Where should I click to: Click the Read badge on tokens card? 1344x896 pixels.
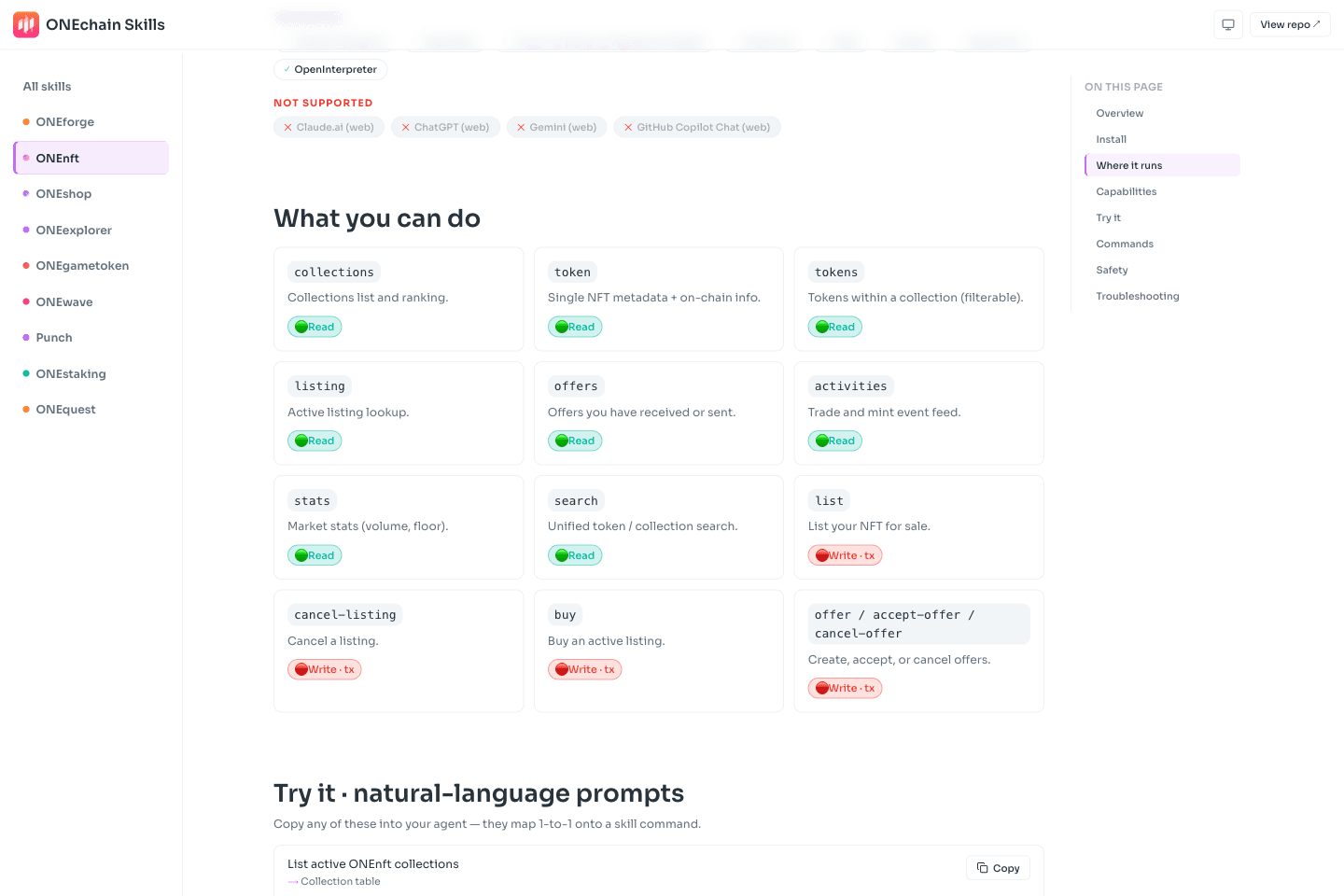pos(835,327)
